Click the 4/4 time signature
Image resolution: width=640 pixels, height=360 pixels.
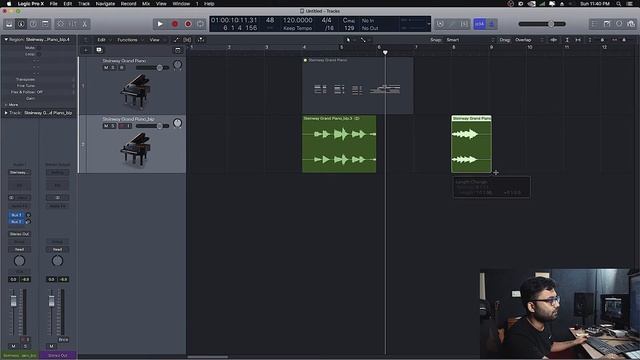pyautogui.click(x=327, y=20)
